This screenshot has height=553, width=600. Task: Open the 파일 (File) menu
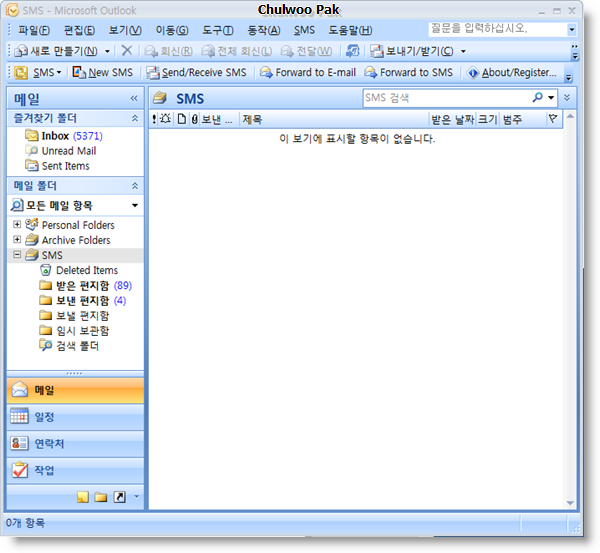34,30
